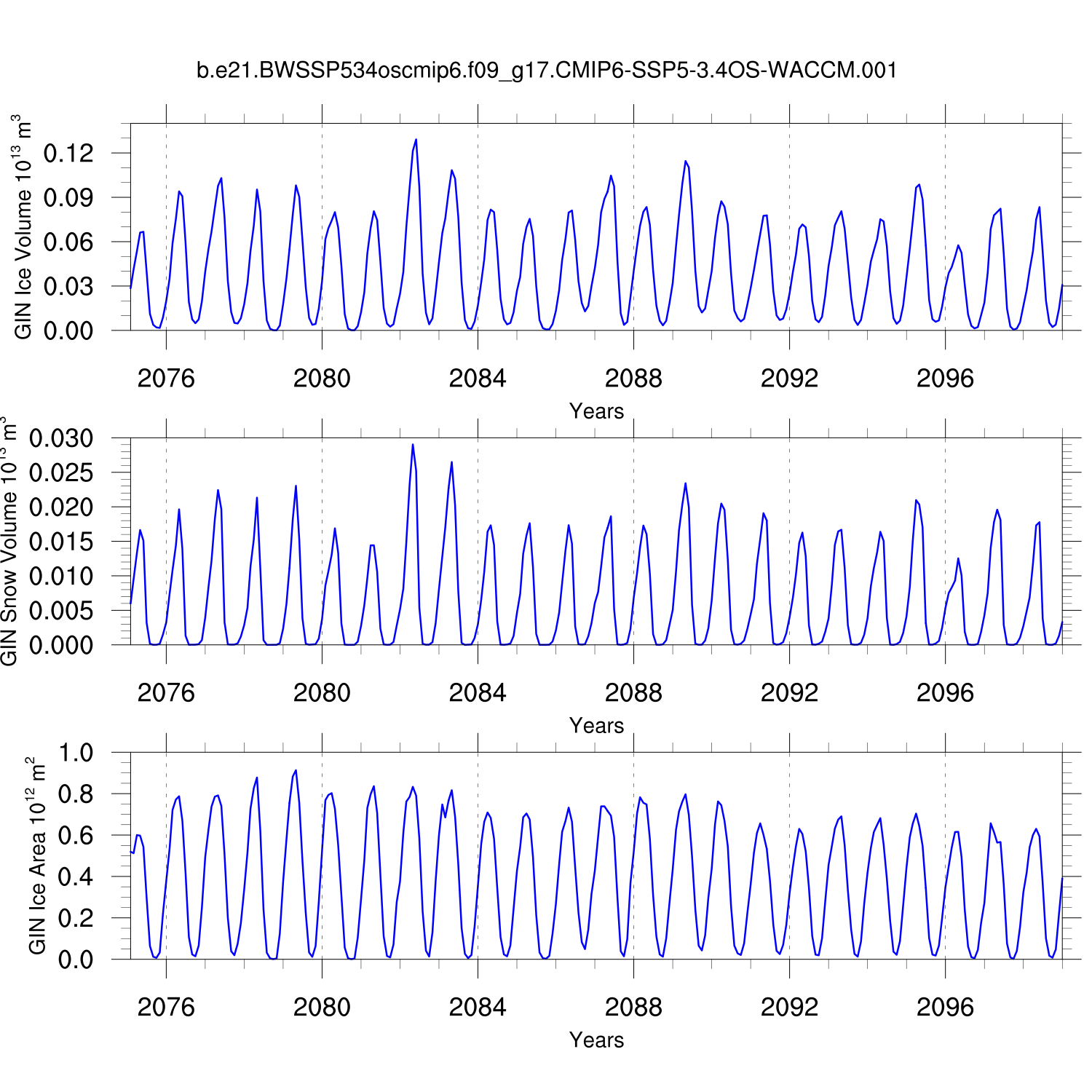
Task: Click the 0.030 y-axis value on snow volume
Action: (61, 438)
